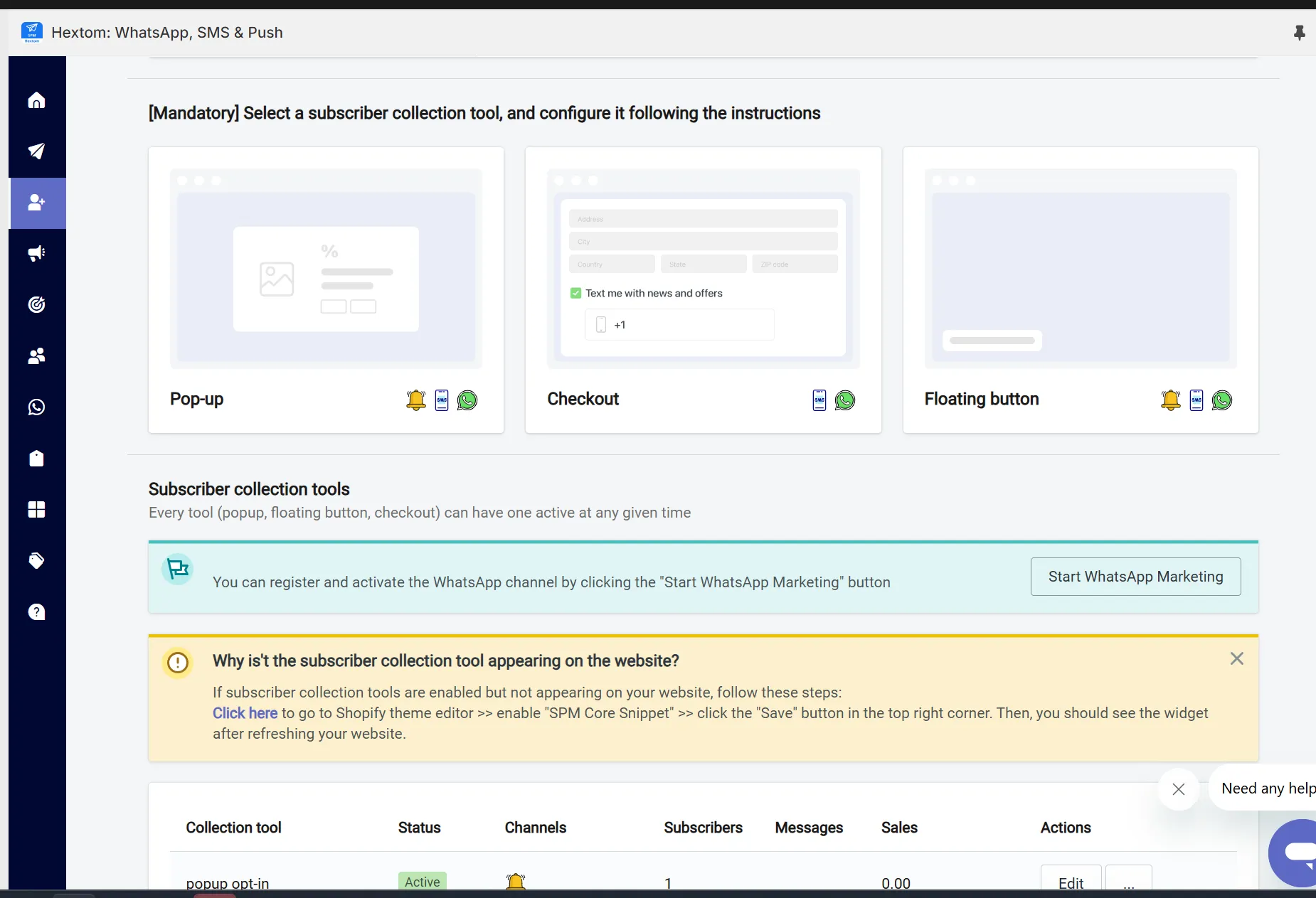Click the Active status badge
The image size is (1316, 898).
click(x=423, y=882)
